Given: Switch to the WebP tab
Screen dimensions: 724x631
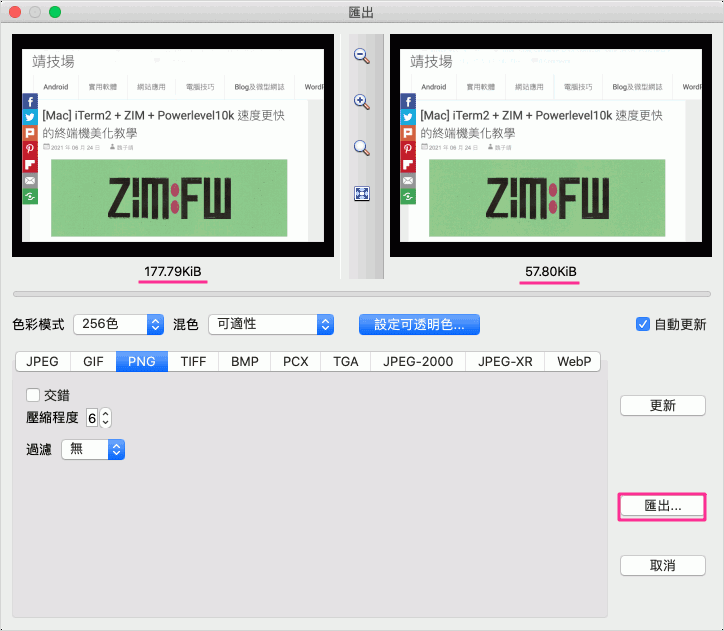Looking at the screenshot, I should tap(574, 361).
